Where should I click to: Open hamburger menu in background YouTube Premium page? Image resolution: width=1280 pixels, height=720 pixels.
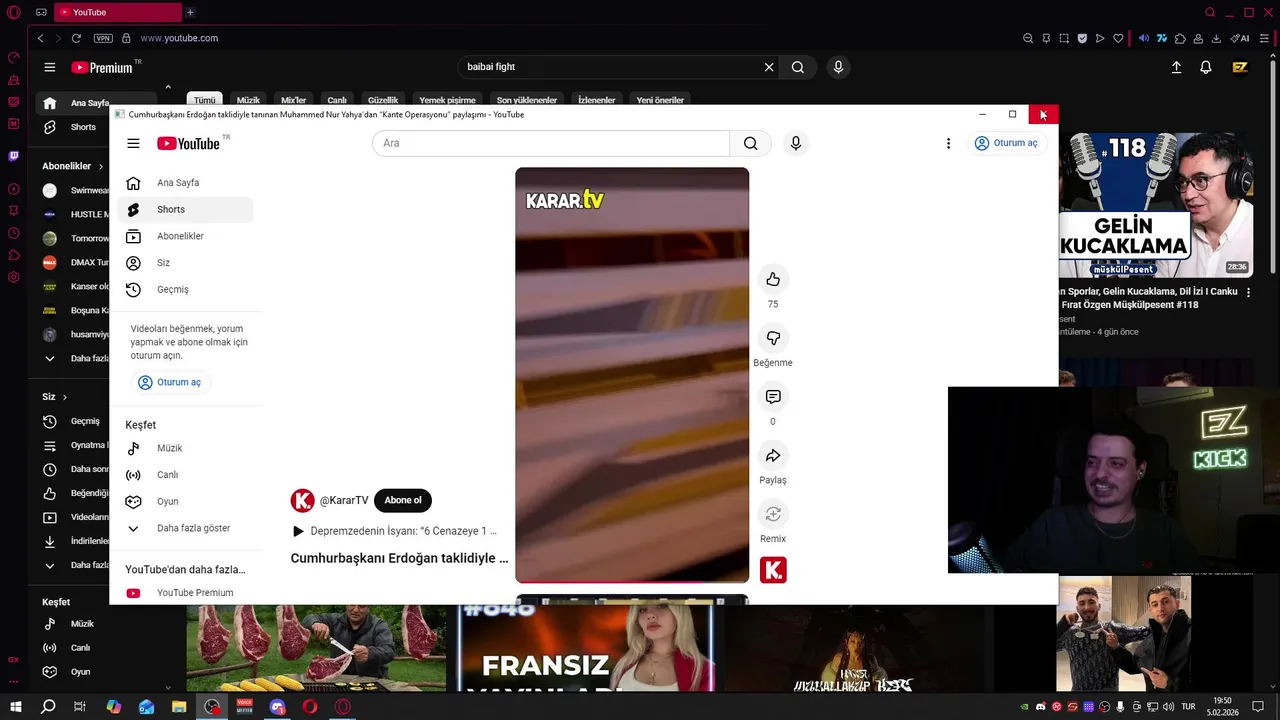[x=49, y=67]
